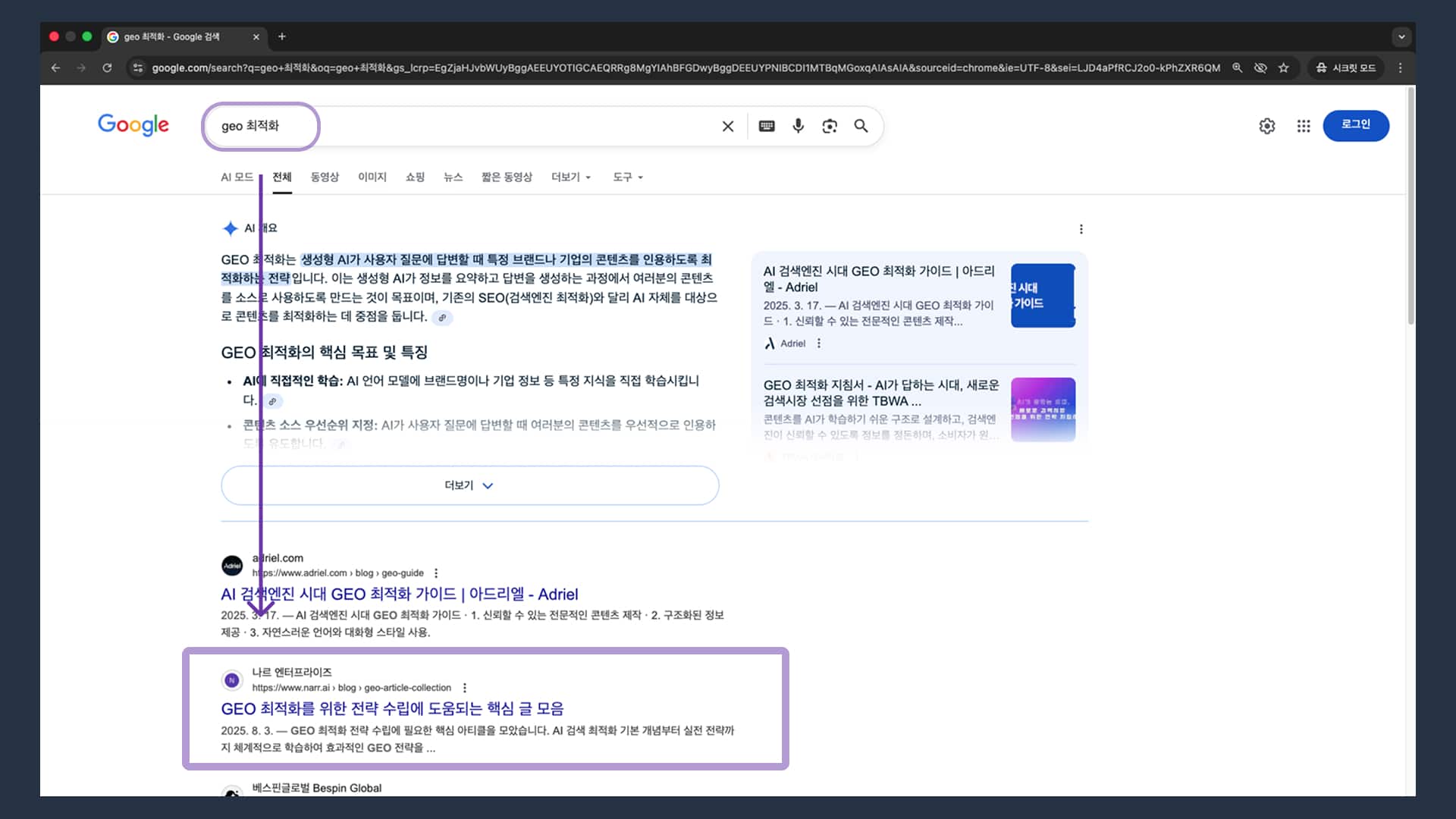Click the voice search microphone icon
1456x819 pixels.
tap(798, 126)
